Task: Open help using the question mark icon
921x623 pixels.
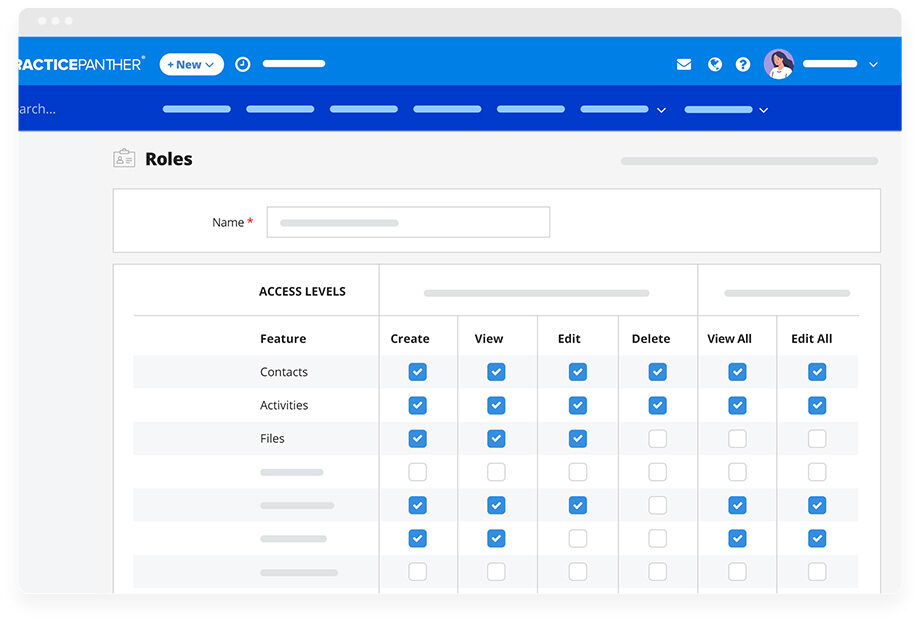Action: click(743, 63)
